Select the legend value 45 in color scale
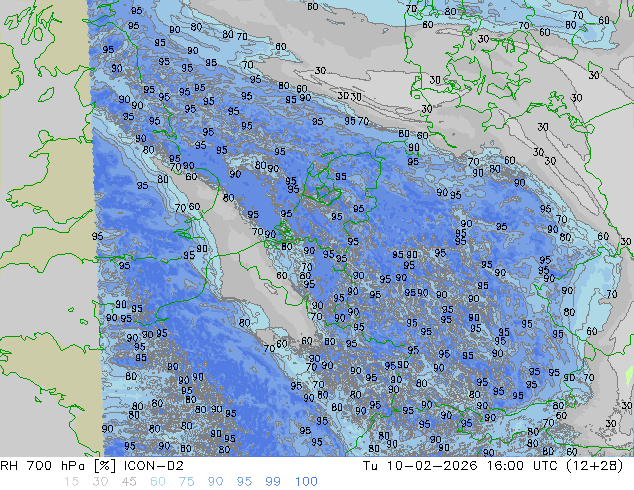The height and width of the screenshot is (490, 634). (129, 482)
